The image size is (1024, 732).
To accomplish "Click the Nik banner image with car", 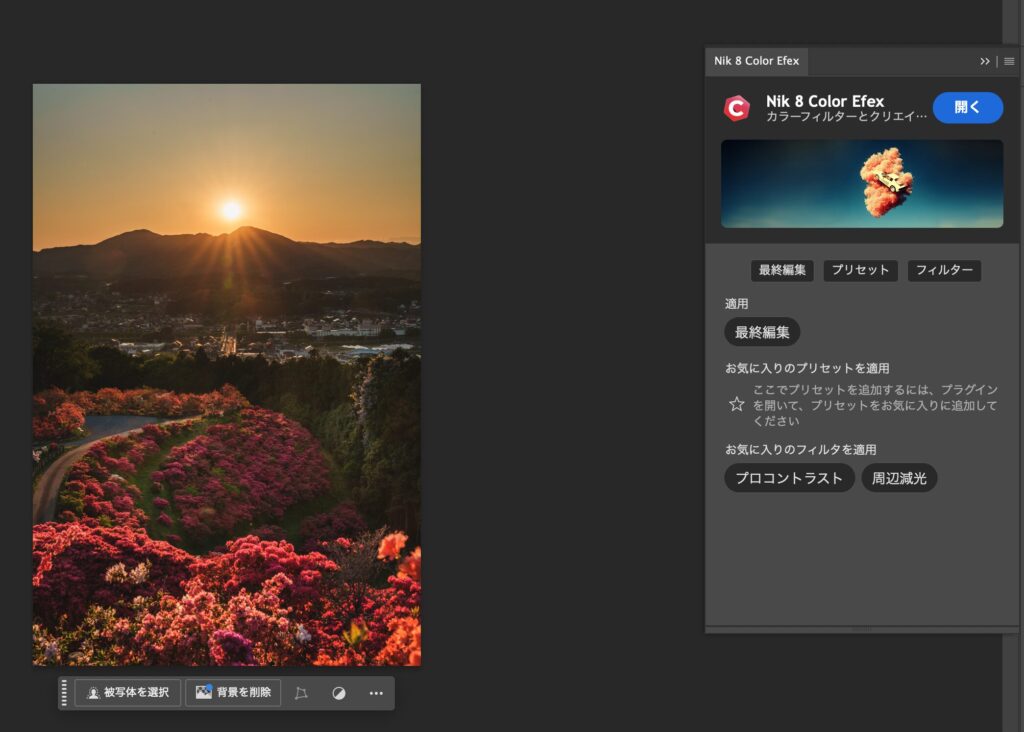I will pos(861,184).
